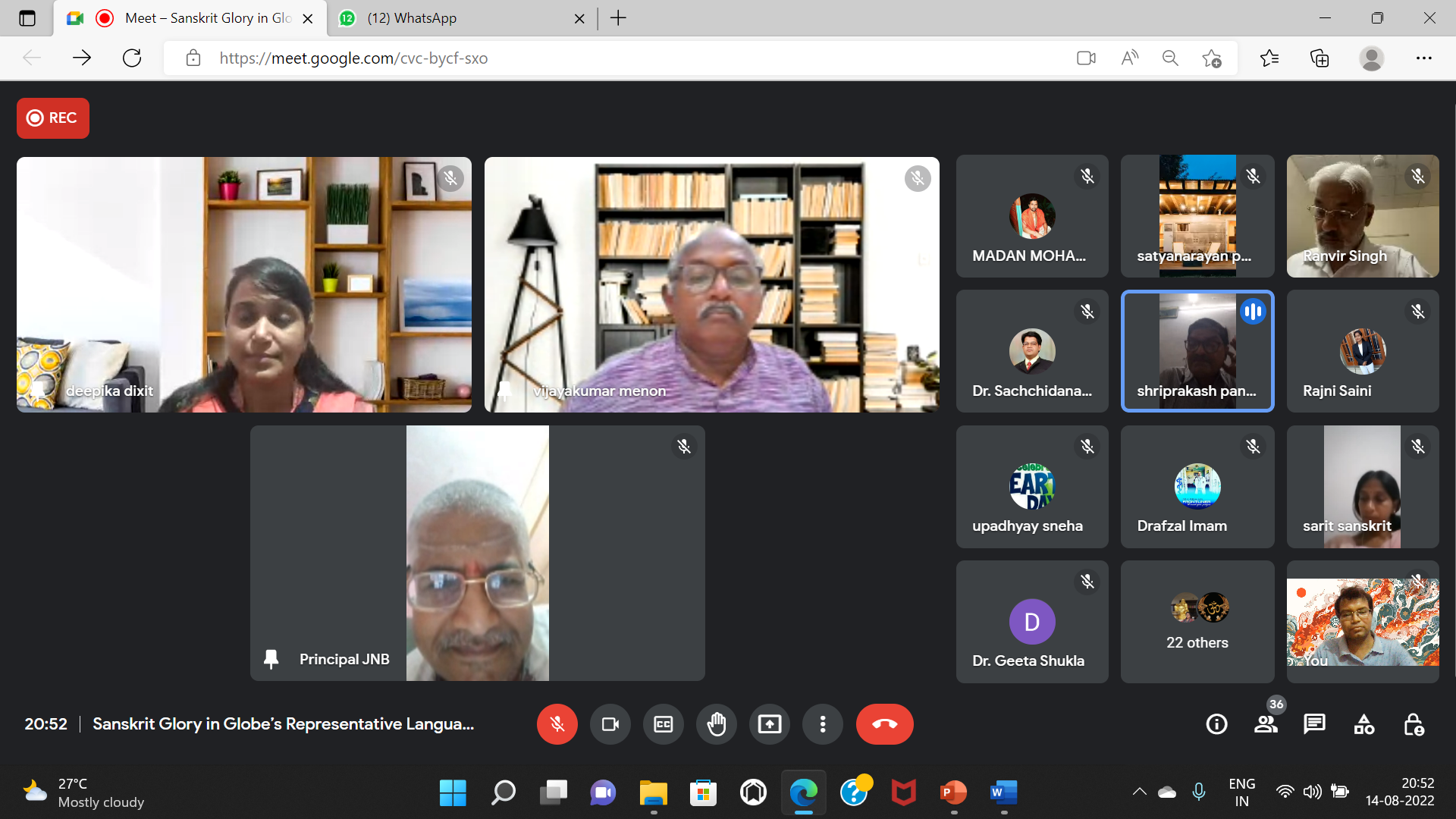Screen dimensions: 1456x819
Task: Switch to Meet Sanskrit Glory tab
Action: pos(208,18)
